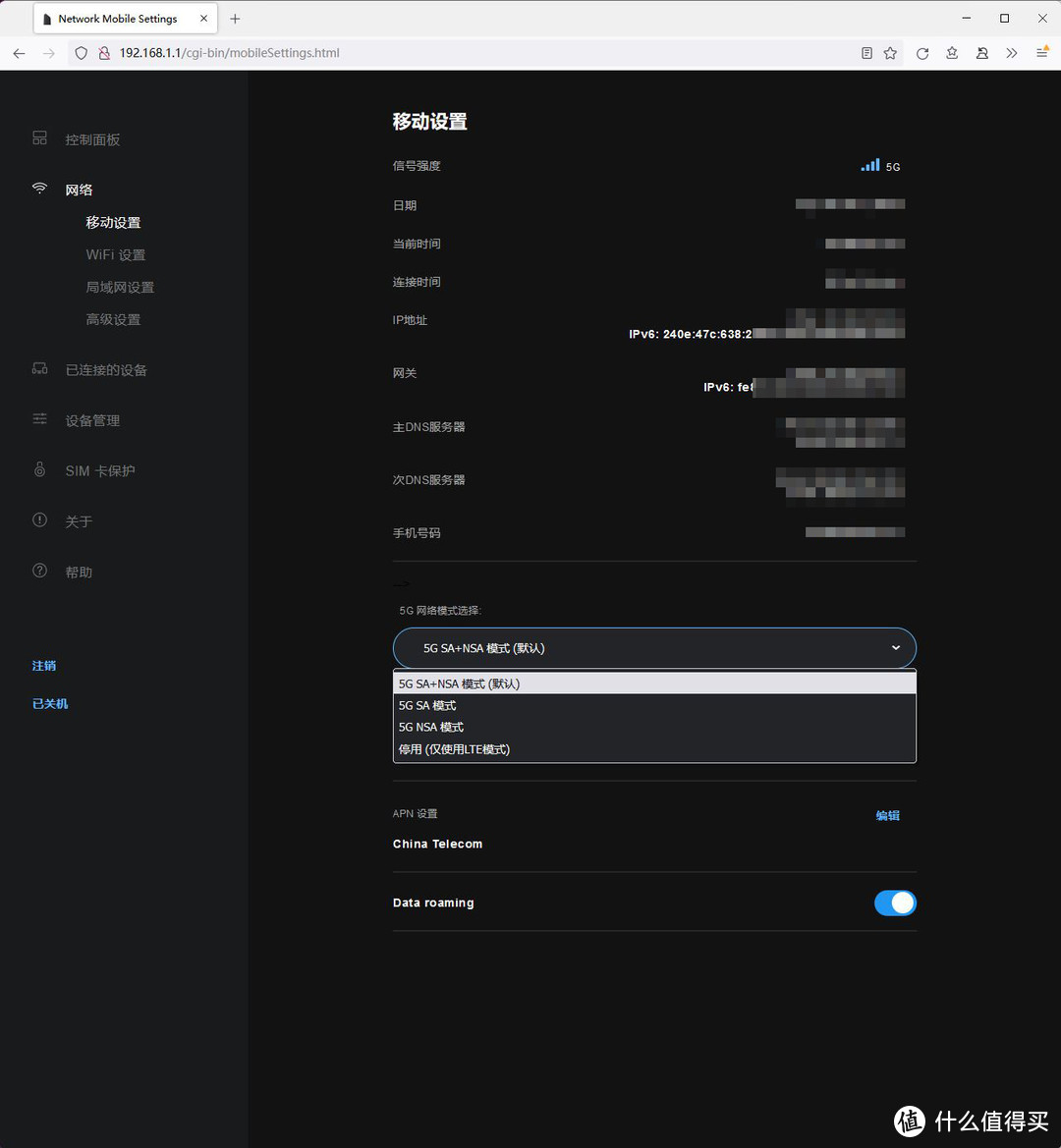Viewport: 1061px width, 1148px height.
Task: Click the 关于 info icon
Action: [39, 519]
